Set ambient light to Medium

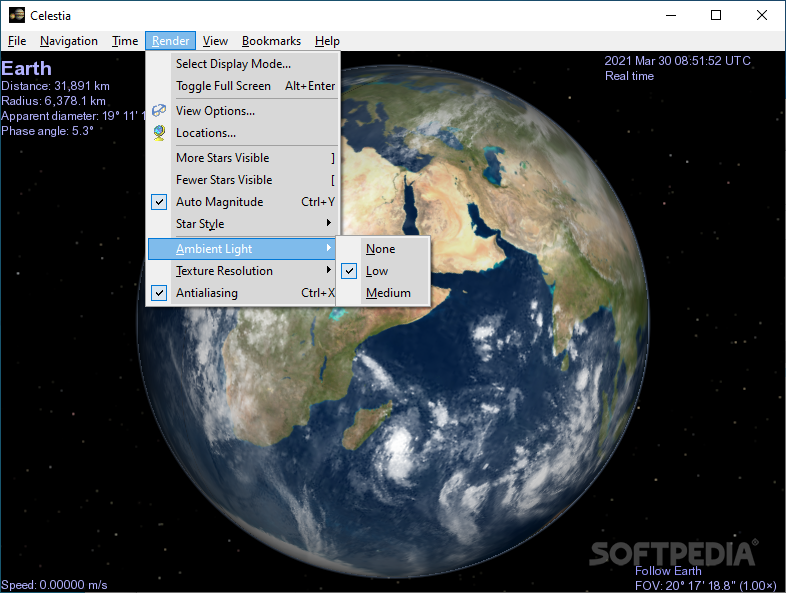click(x=383, y=293)
